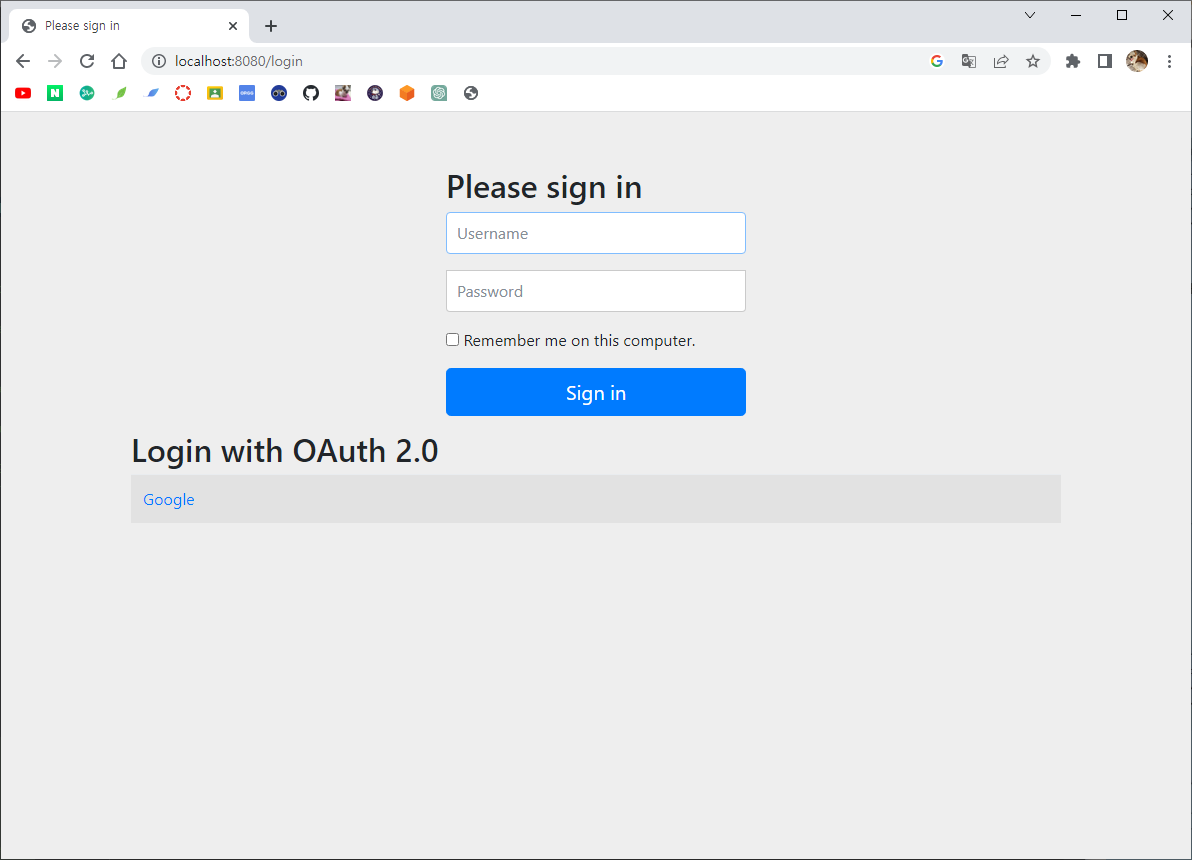Screen dimensions: 1192x860
Task: Open the GitHub bookmark icon
Action: point(311,93)
